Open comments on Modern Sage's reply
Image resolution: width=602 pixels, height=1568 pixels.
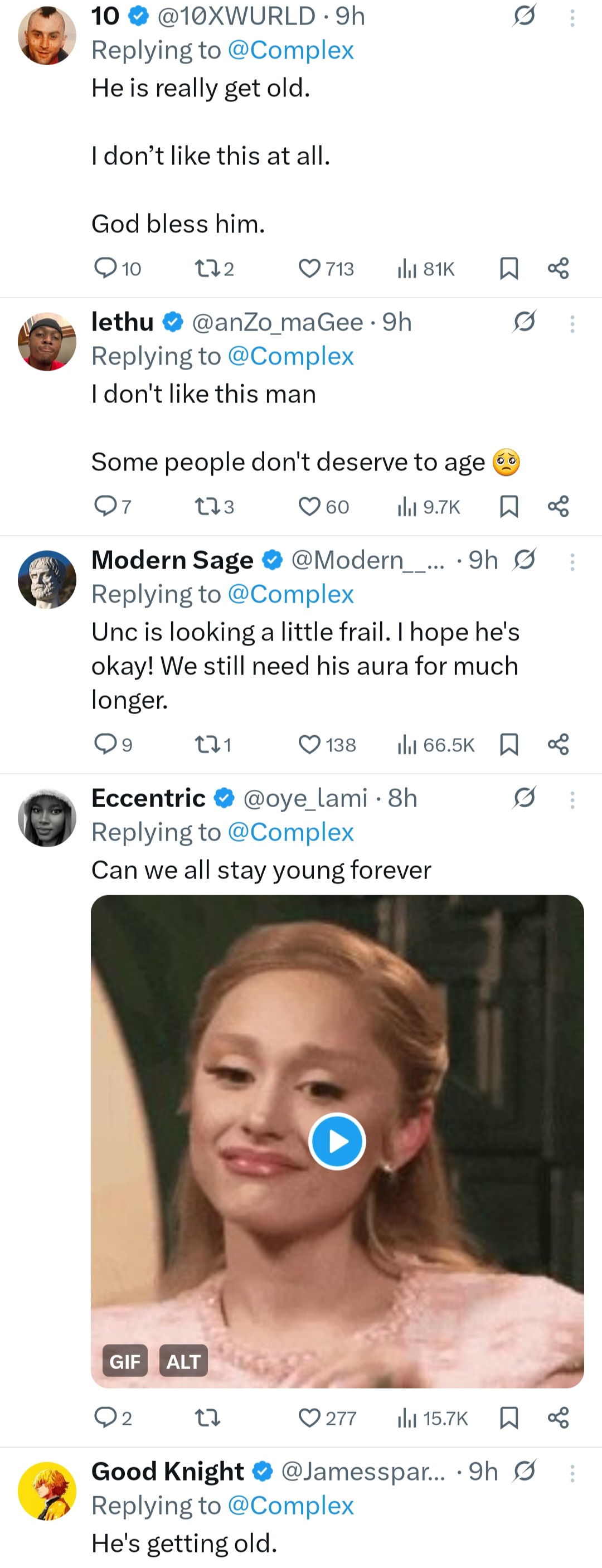point(105,744)
